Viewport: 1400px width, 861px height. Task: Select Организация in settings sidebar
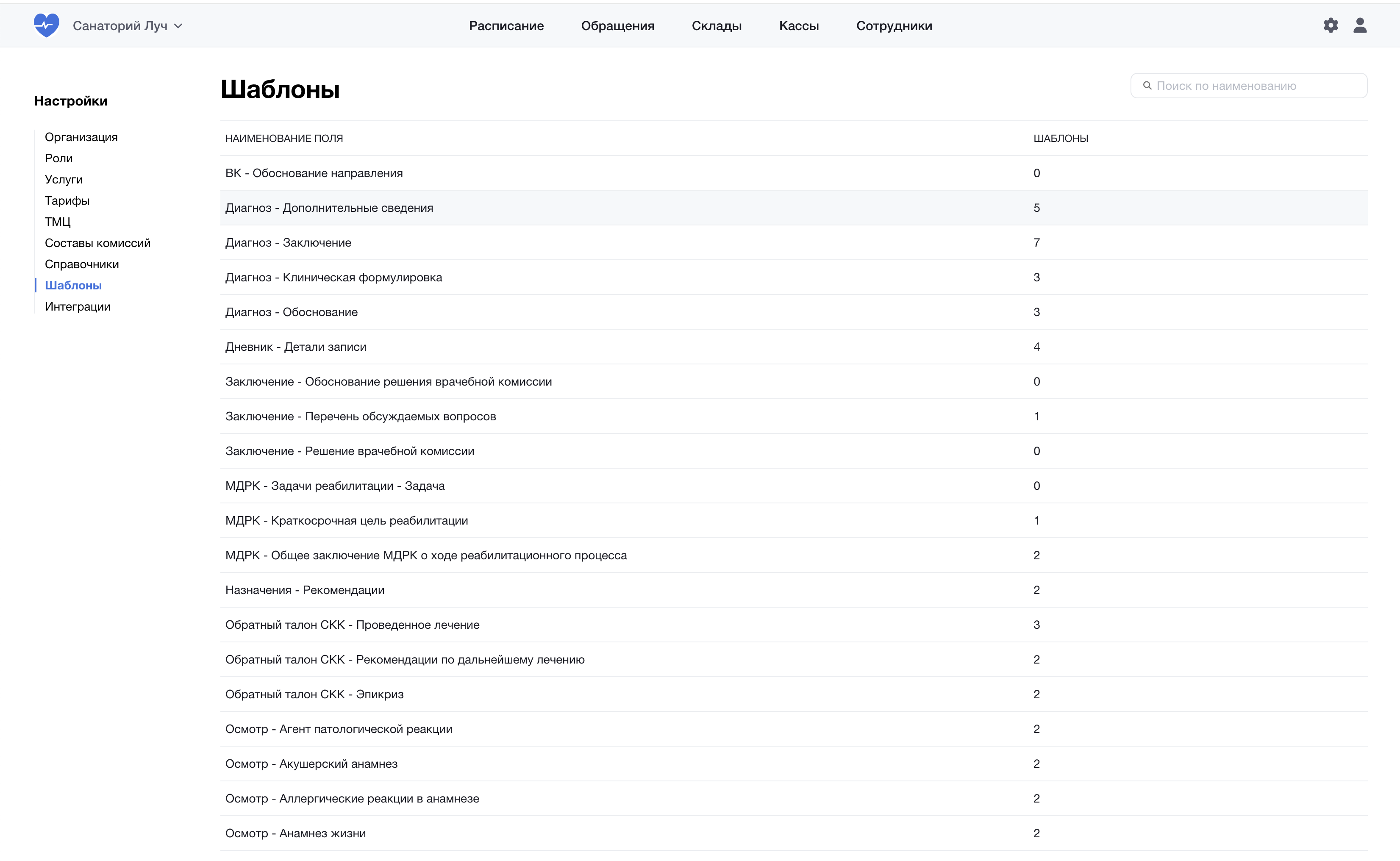(81, 137)
